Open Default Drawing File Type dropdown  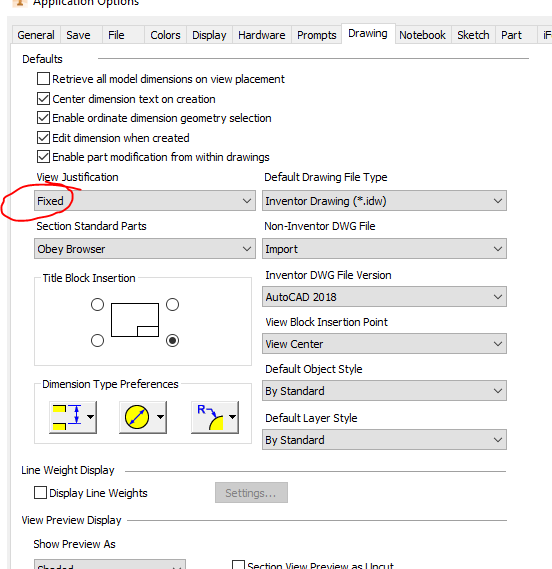[384, 201]
